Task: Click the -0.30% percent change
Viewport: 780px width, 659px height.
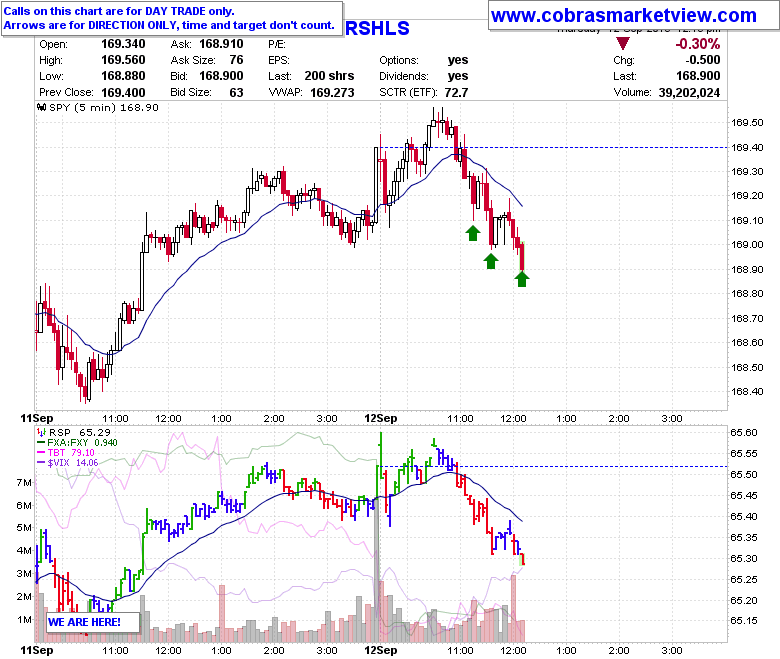Action: (x=697, y=44)
